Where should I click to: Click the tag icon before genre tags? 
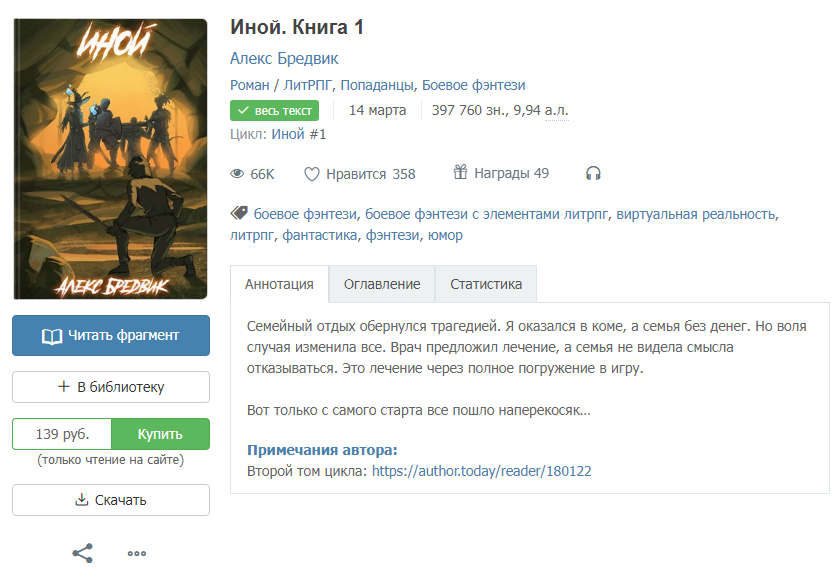(x=239, y=213)
